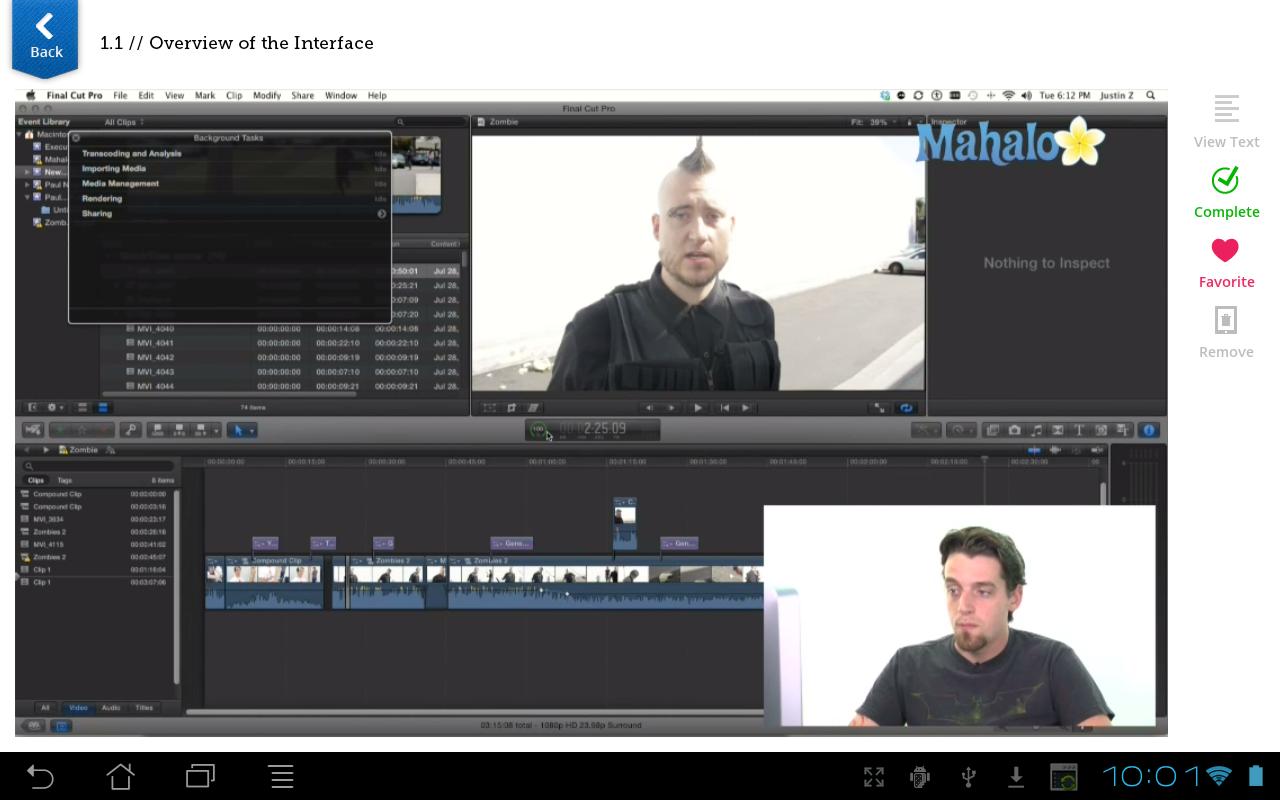Open the Mark menu
This screenshot has height=800, width=1280.
click(x=205, y=96)
